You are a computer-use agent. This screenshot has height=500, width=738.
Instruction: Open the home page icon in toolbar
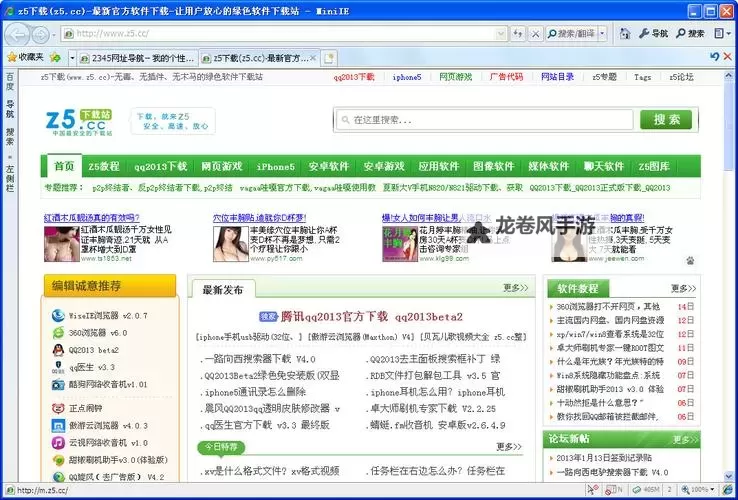click(x=625, y=33)
